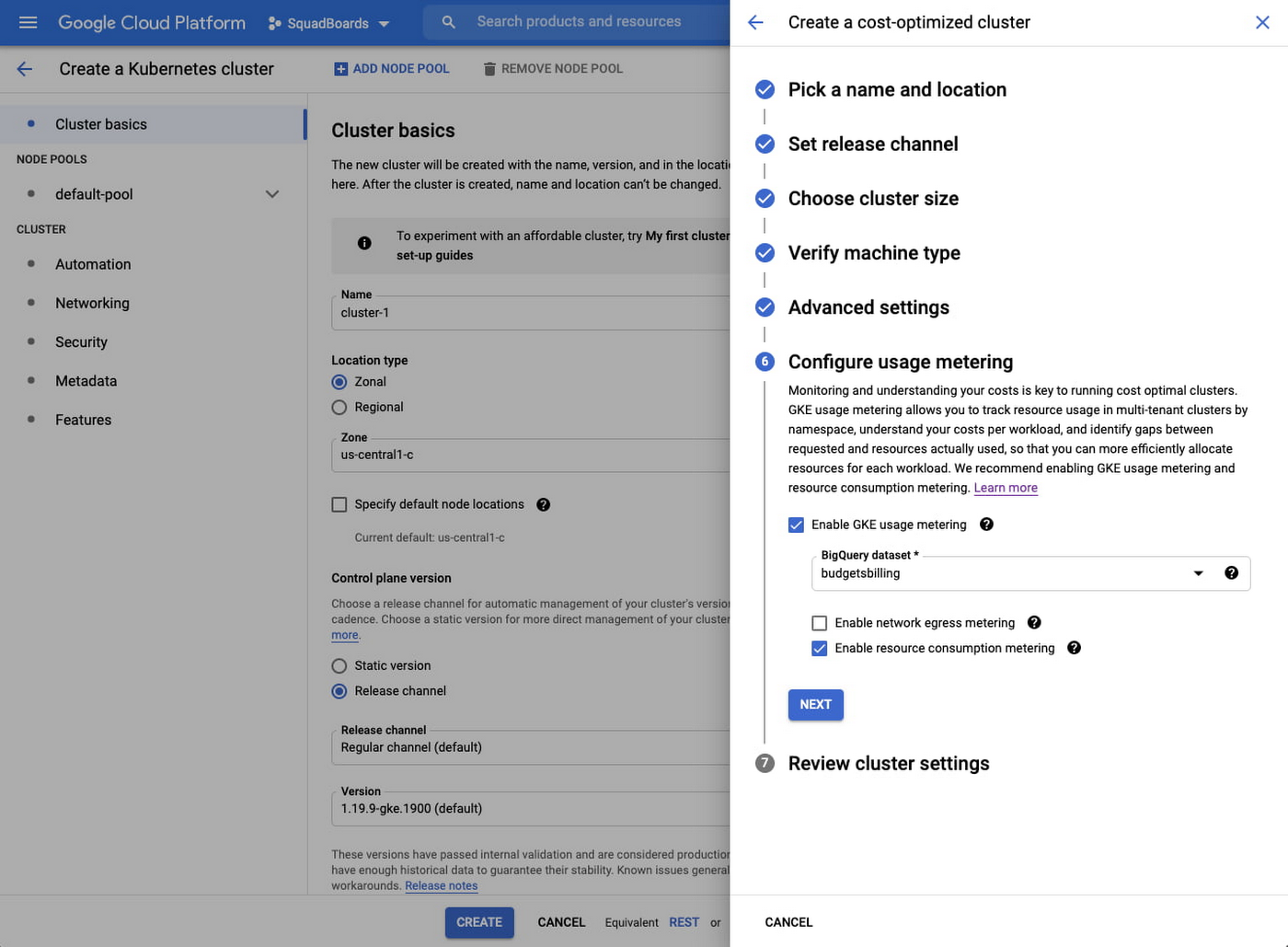The width and height of the screenshot is (1288, 947).
Task: Open the Release notes link
Action: tap(442, 885)
